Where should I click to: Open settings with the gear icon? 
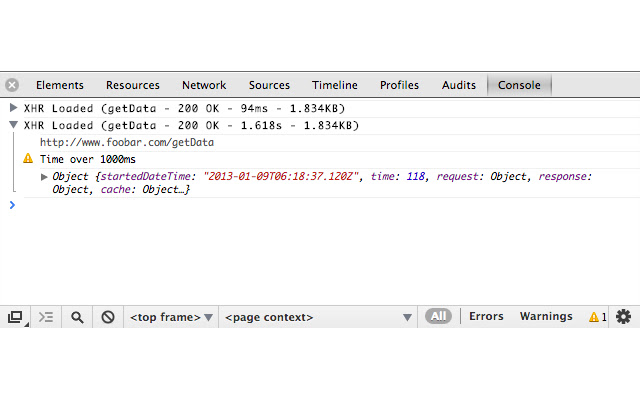click(623, 317)
